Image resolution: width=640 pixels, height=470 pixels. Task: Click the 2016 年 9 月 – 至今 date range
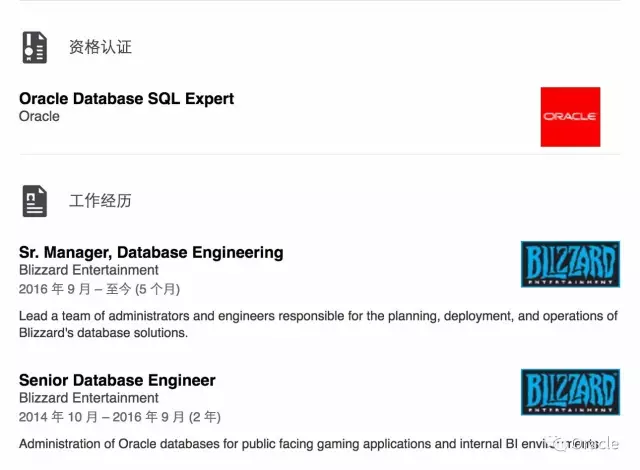click(75, 289)
